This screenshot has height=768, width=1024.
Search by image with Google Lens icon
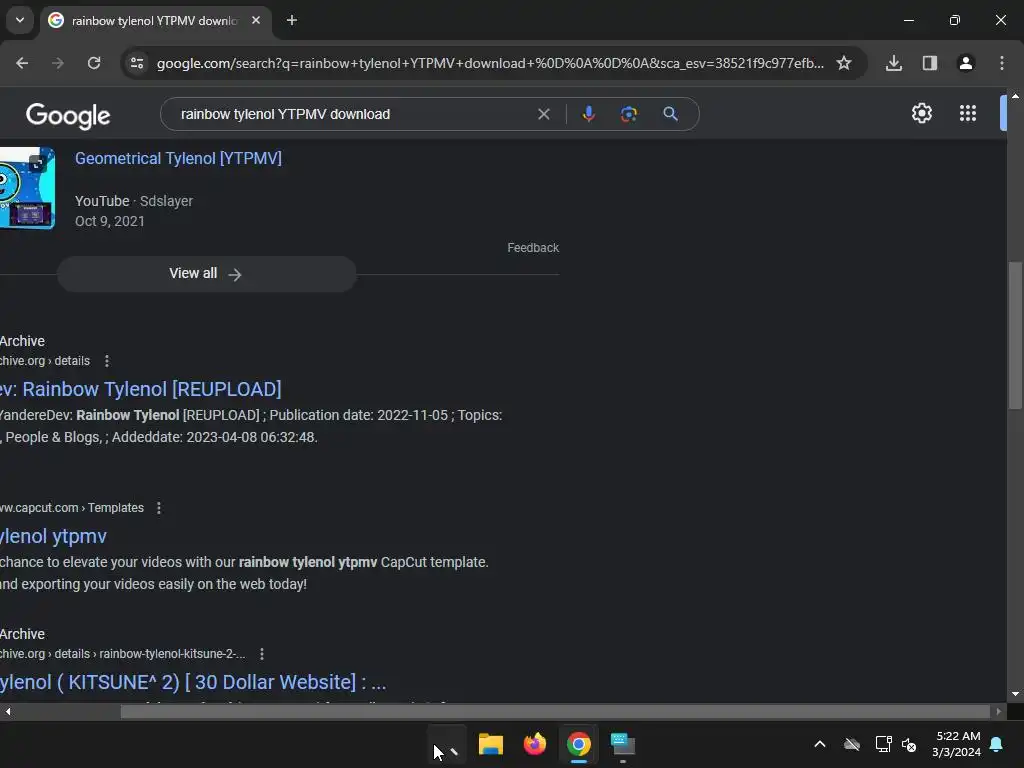tap(629, 114)
